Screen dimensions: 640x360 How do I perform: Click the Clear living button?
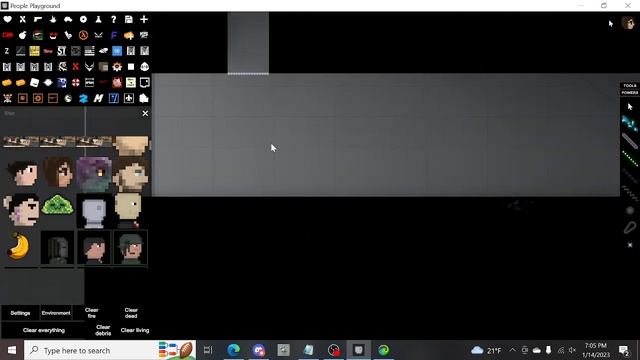(135, 330)
